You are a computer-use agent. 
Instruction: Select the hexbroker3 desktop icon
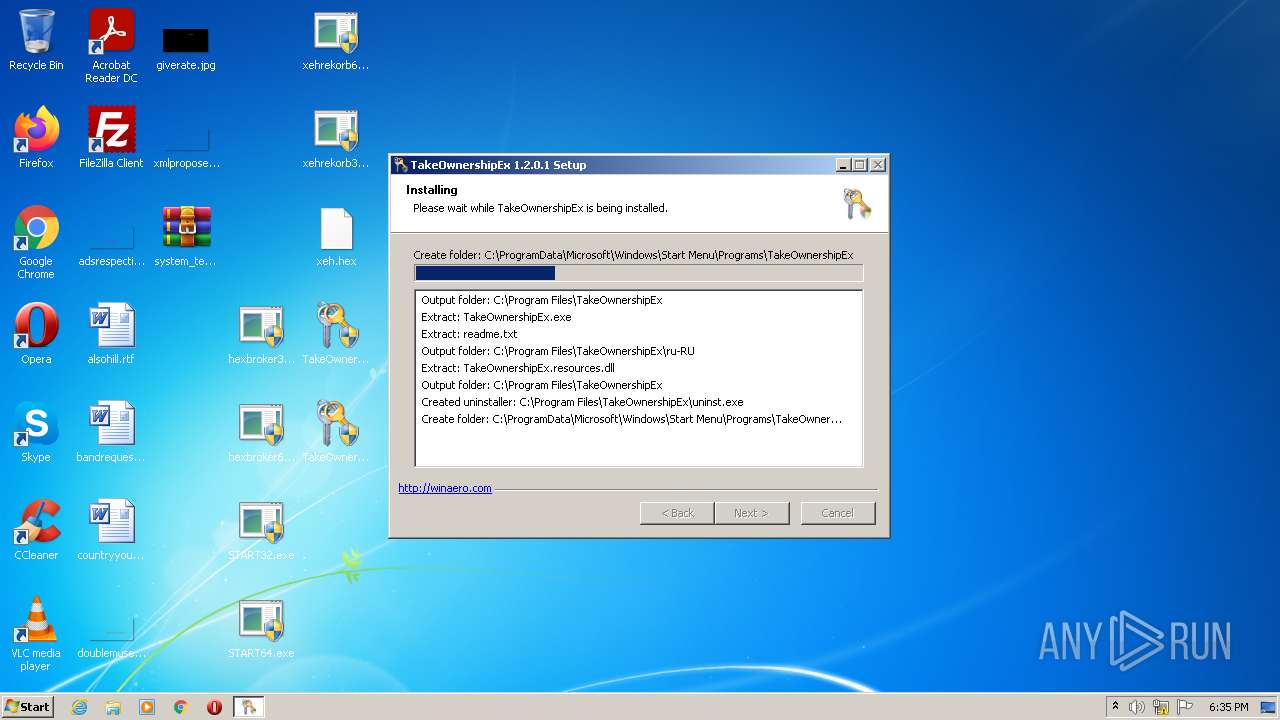point(261,334)
